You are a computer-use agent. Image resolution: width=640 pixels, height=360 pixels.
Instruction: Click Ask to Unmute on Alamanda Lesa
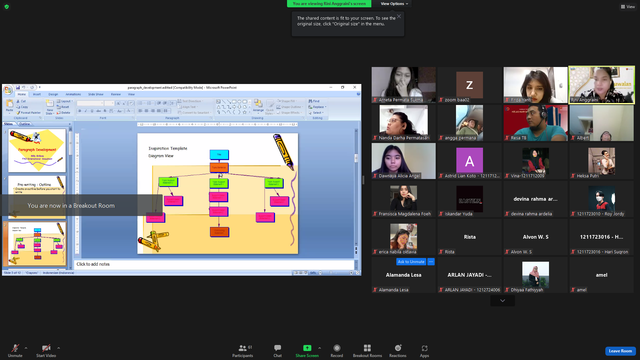coord(411,262)
